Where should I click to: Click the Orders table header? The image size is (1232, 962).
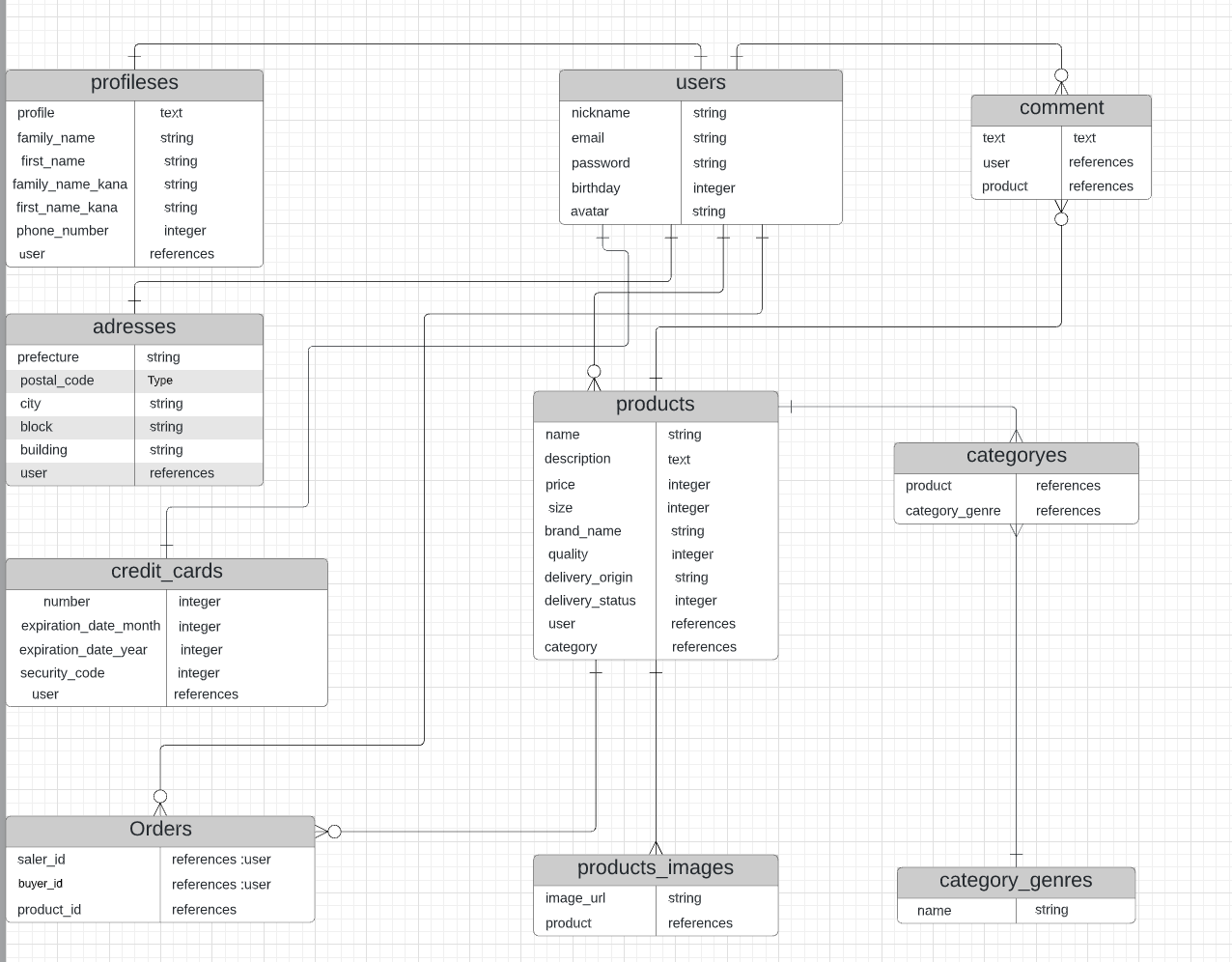(160, 831)
